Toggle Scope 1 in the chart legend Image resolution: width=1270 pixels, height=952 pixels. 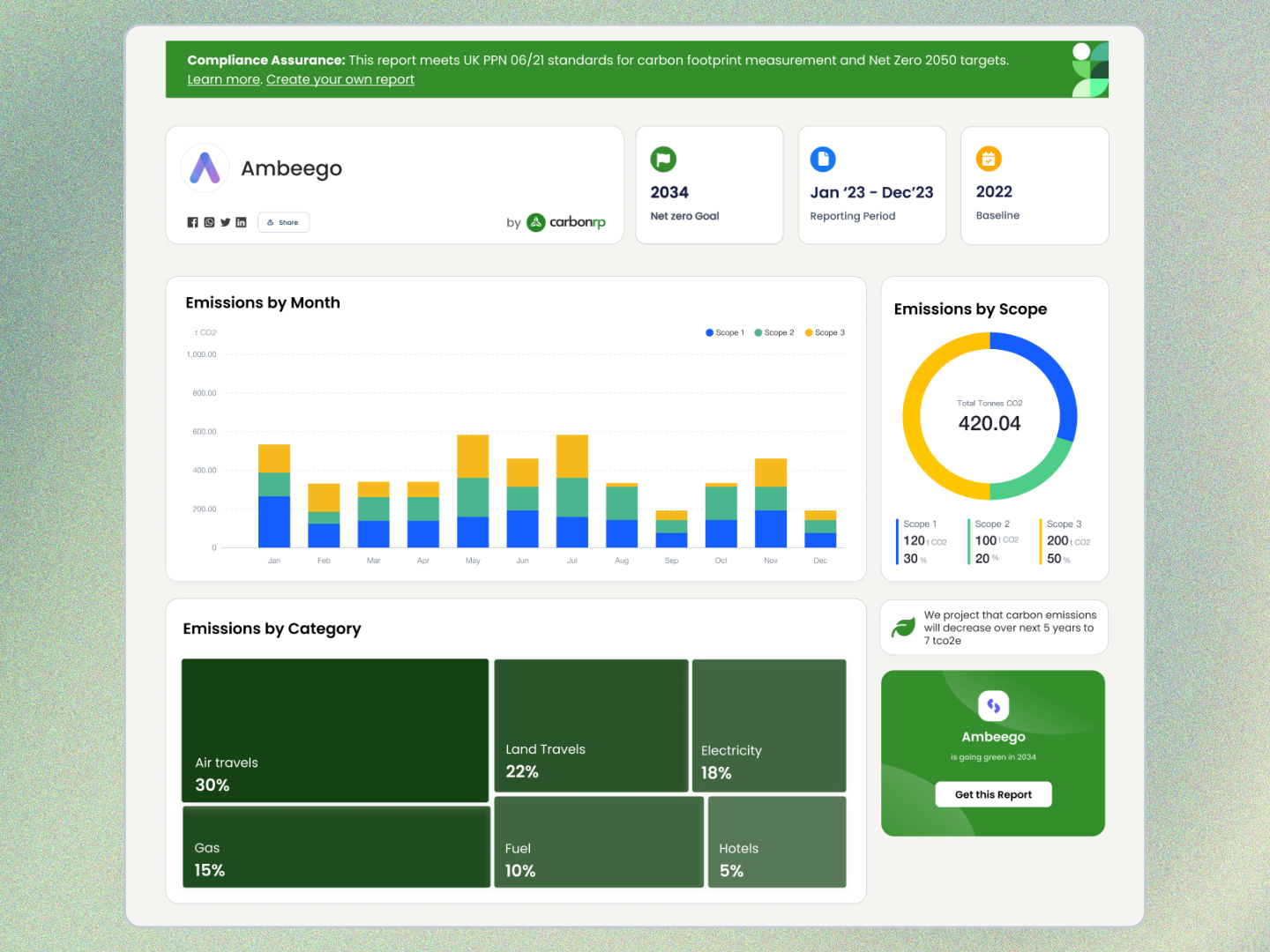click(x=725, y=332)
